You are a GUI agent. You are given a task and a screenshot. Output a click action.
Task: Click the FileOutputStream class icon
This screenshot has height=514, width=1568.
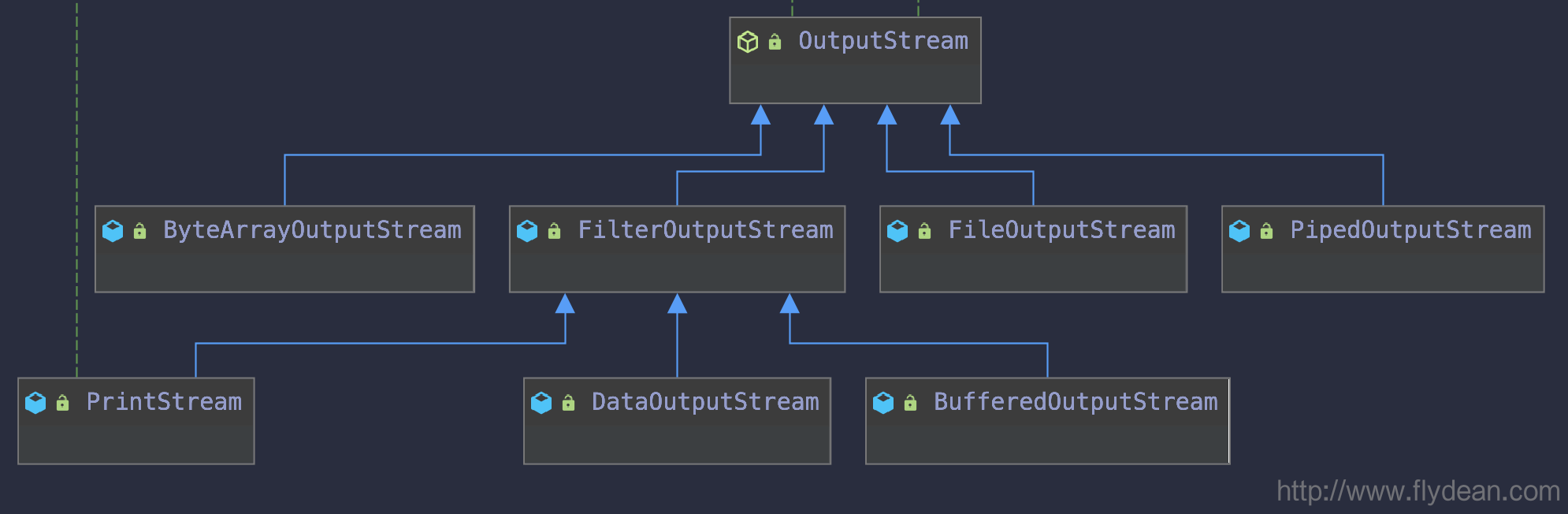tap(897, 231)
